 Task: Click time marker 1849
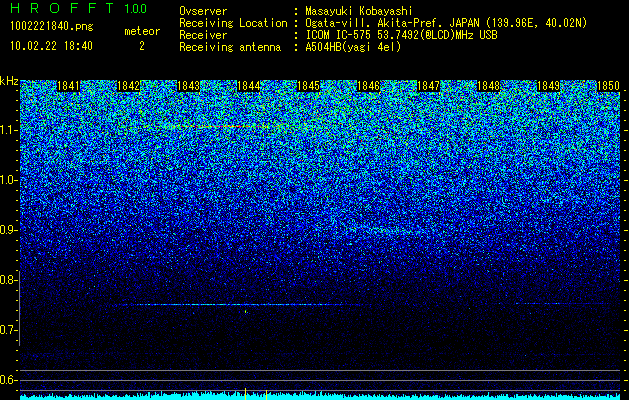coord(548,86)
